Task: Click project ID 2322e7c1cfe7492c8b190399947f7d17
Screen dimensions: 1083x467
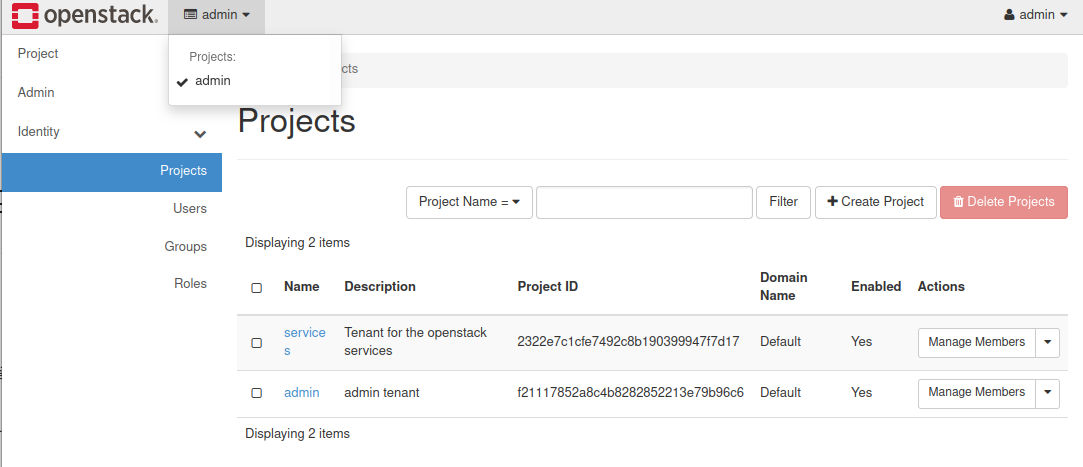Action: point(629,342)
